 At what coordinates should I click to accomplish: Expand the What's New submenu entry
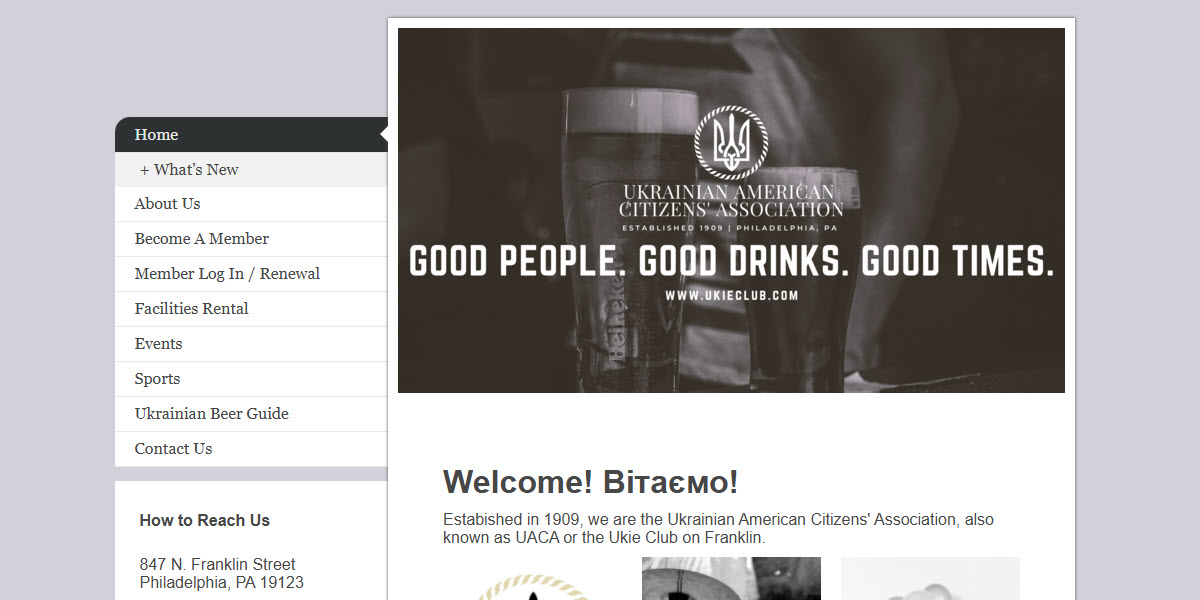point(251,170)
